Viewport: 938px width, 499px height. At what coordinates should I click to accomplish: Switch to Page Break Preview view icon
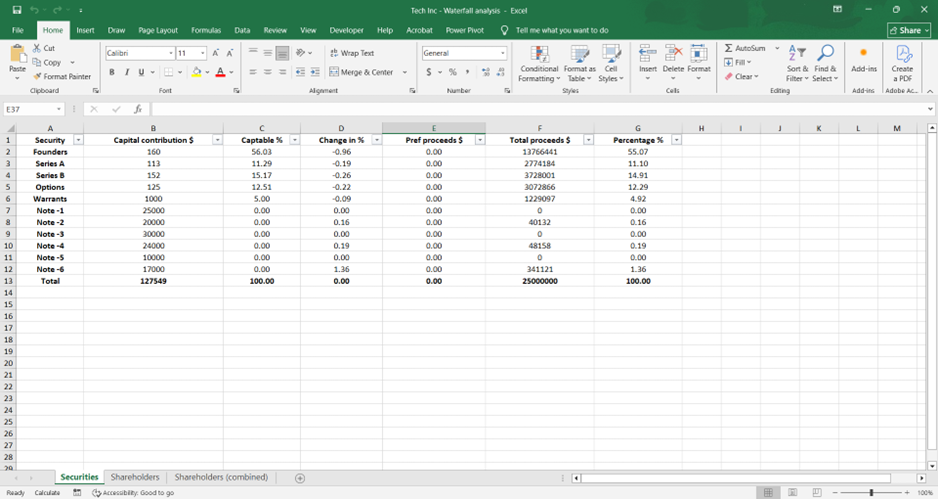pos(817,492)
